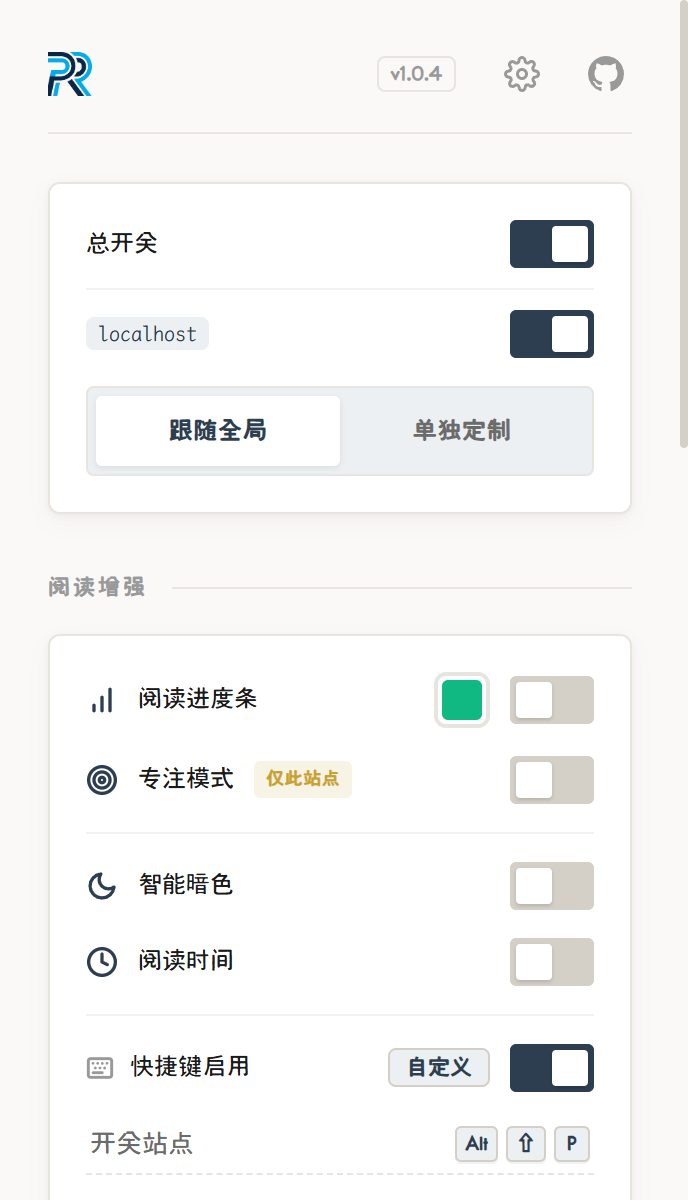Viewport: 688px width, 1200px height.
Task: Click the PR logo icon
Action: tap(69, 74)
